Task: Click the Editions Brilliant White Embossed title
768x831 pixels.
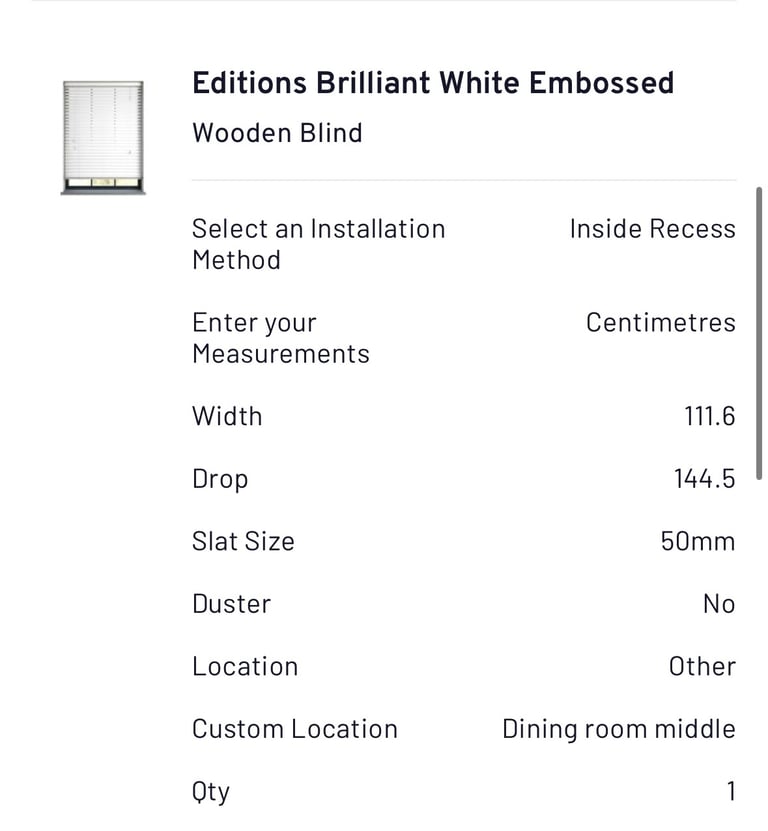Action: 433,83
